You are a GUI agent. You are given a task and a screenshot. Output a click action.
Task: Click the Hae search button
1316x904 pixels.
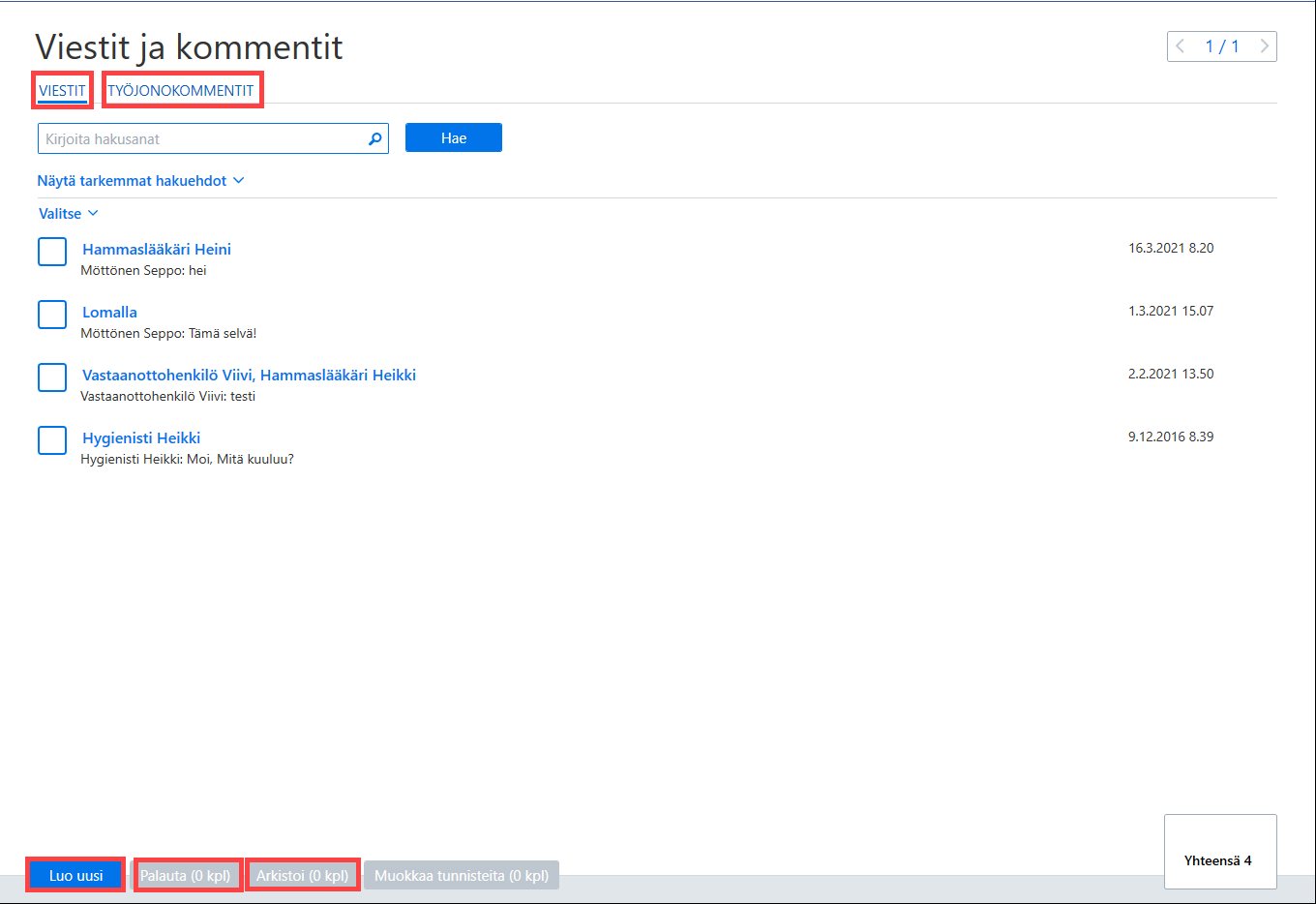click(454, 138)
